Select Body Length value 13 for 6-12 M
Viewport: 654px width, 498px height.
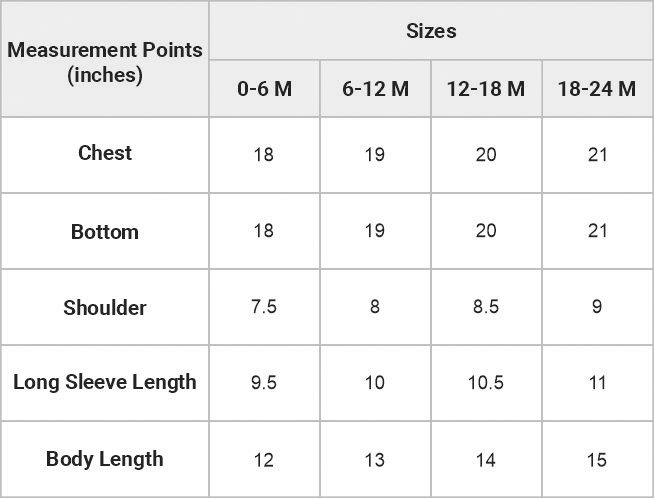(x=375, y=460)
